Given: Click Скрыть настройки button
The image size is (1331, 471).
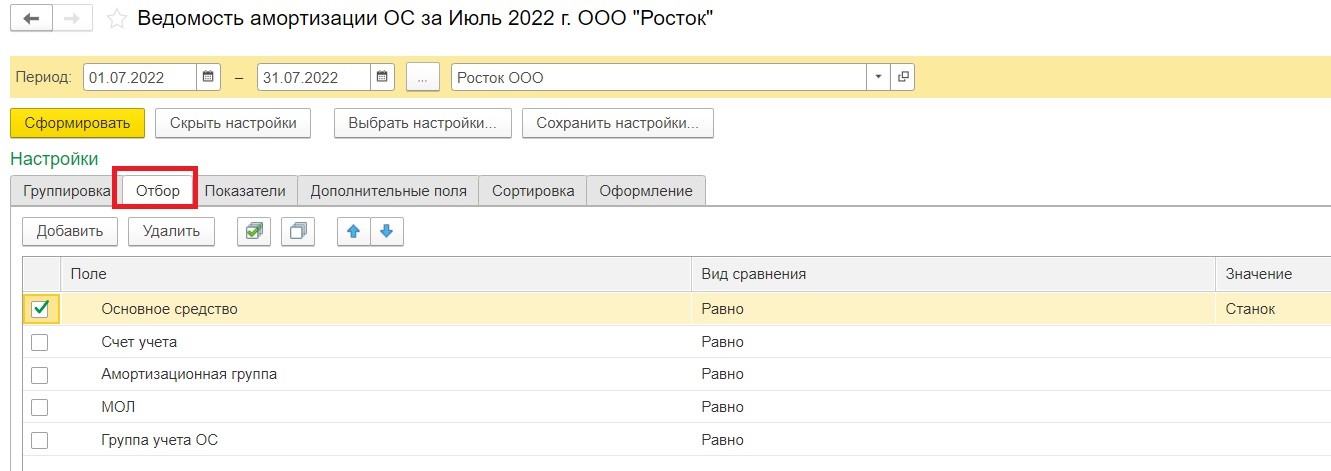Looking at the screenshot, I should pyautogui.click(x=233, y=123).
